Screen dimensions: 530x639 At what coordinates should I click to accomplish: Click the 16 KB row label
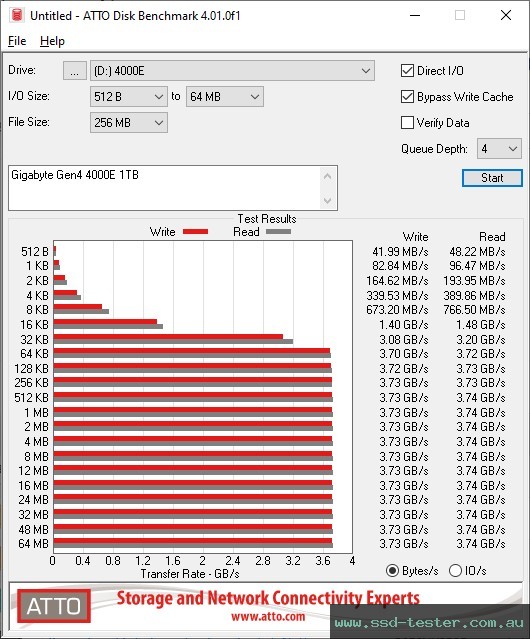coord(34,325)
